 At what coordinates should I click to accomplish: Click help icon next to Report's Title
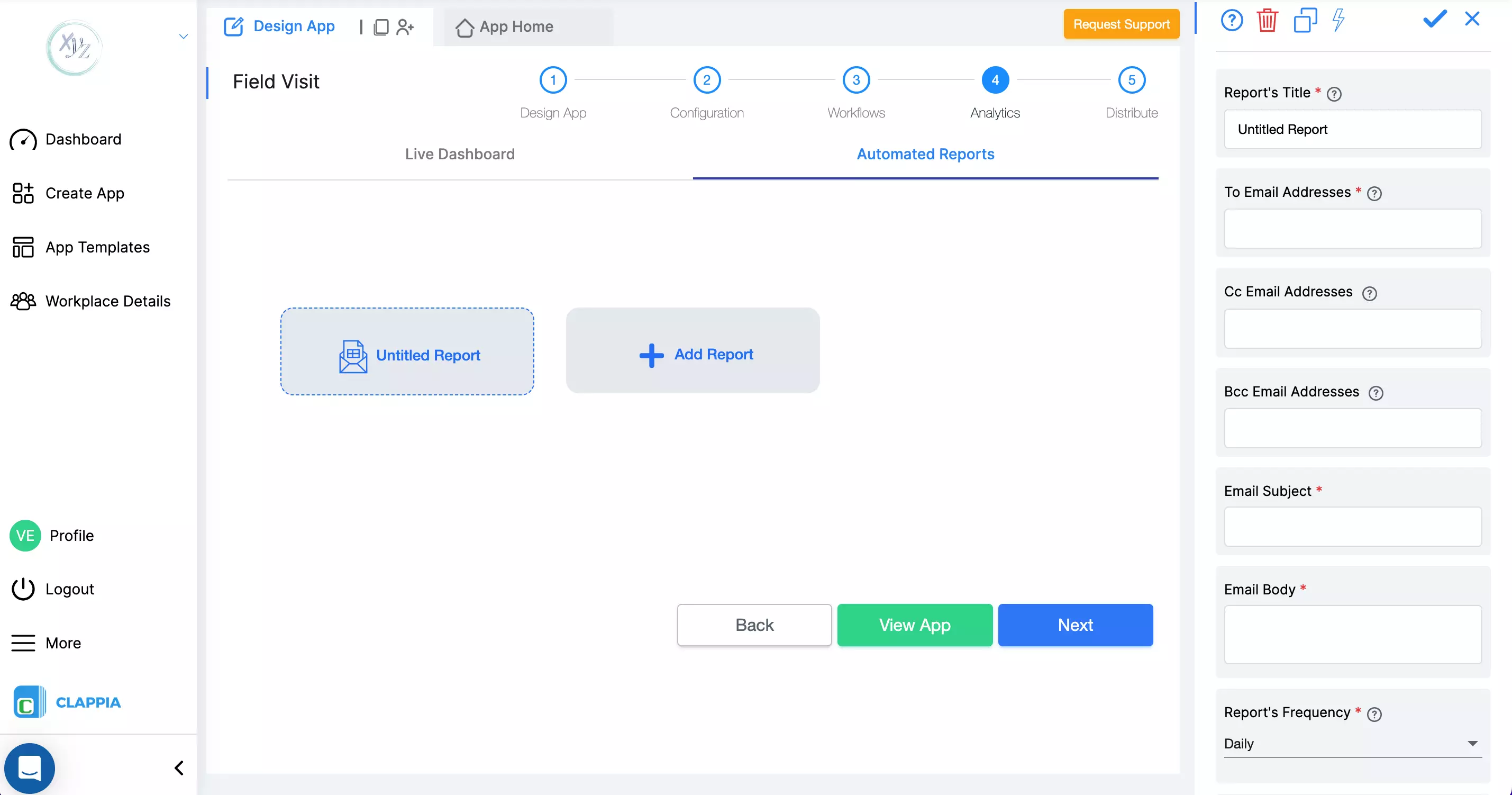[1334, 94]
